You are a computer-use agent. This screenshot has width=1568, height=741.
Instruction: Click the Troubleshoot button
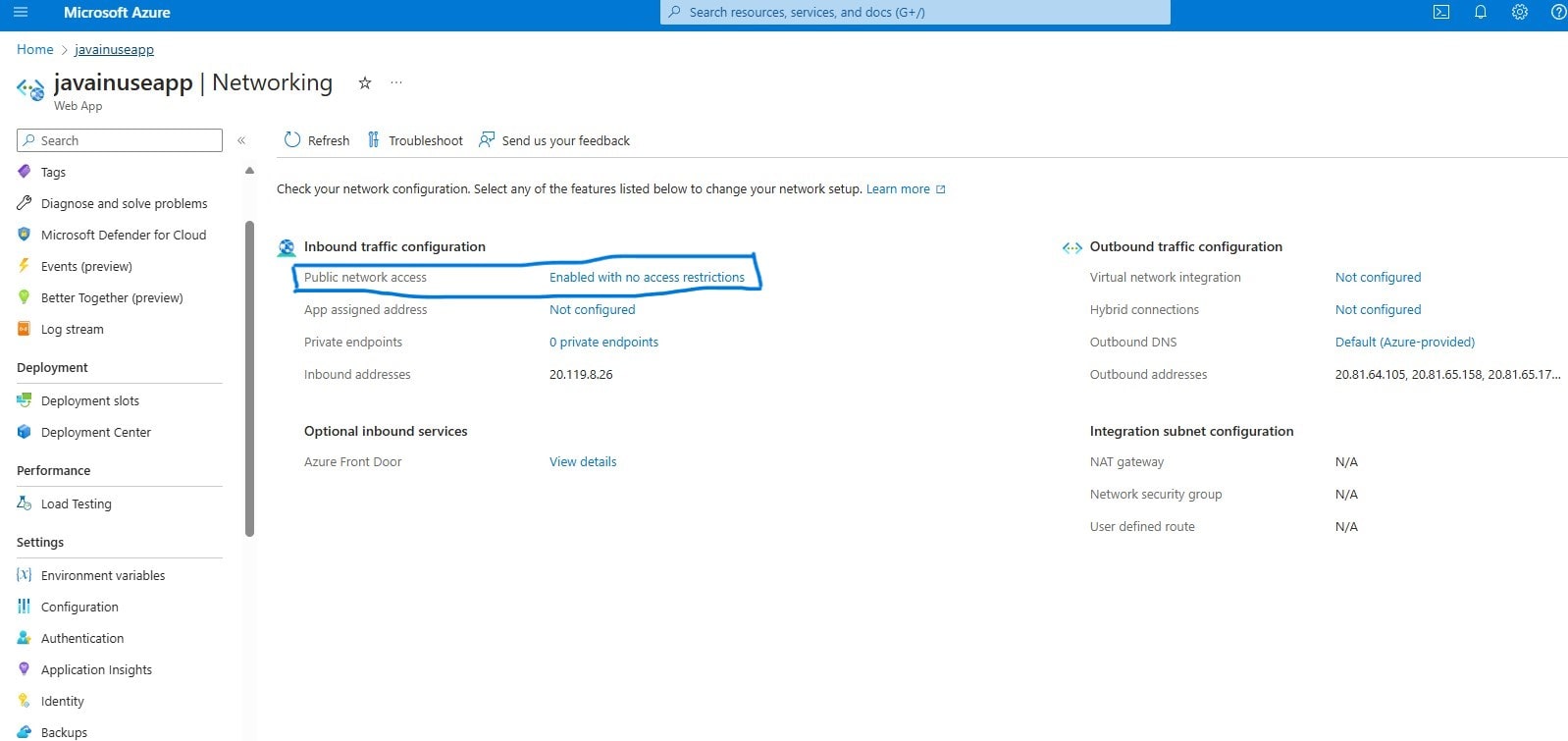[415, 140]
